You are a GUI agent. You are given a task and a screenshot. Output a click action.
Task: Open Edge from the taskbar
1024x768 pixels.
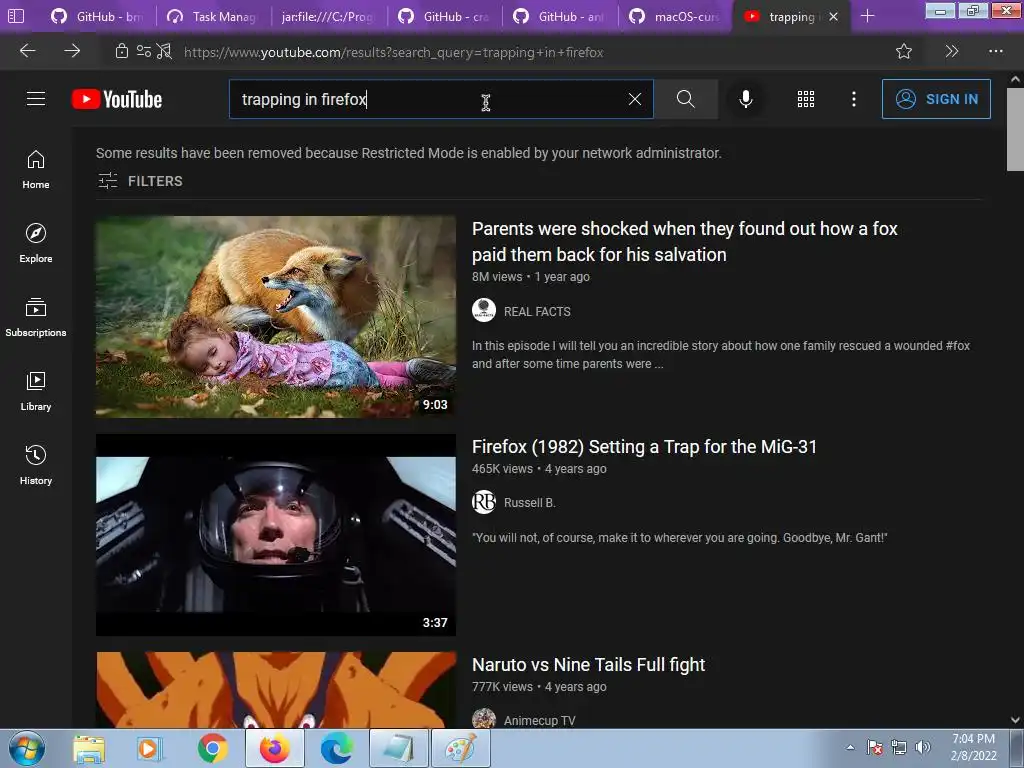336,748
